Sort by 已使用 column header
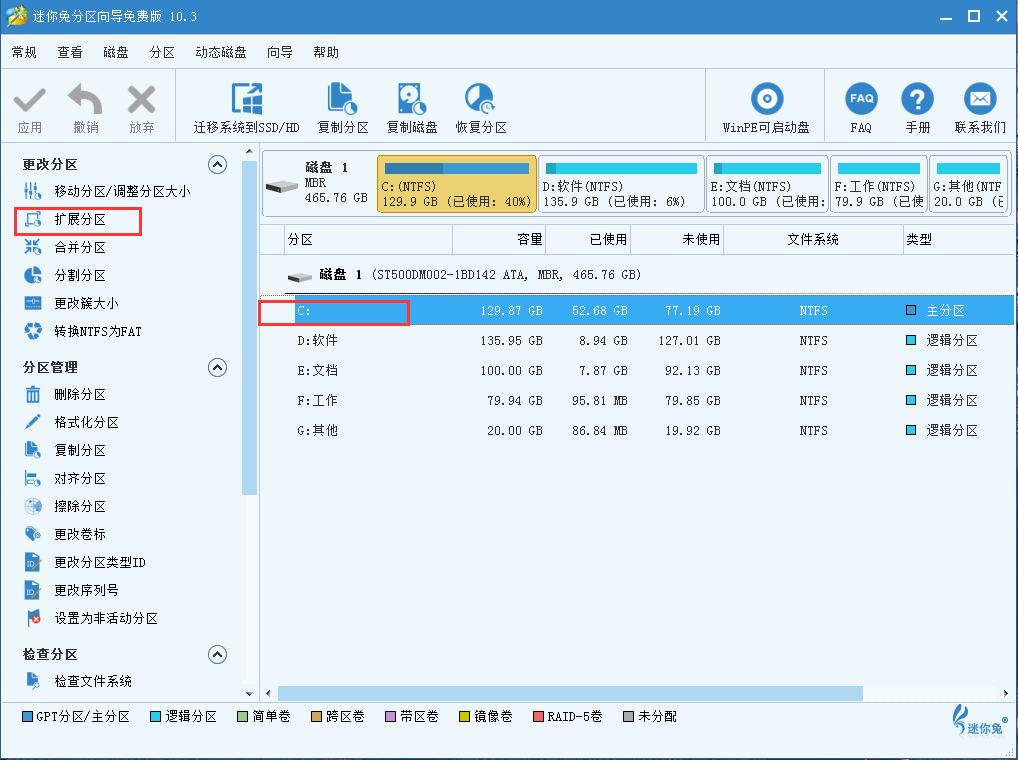 coord(588,239)
